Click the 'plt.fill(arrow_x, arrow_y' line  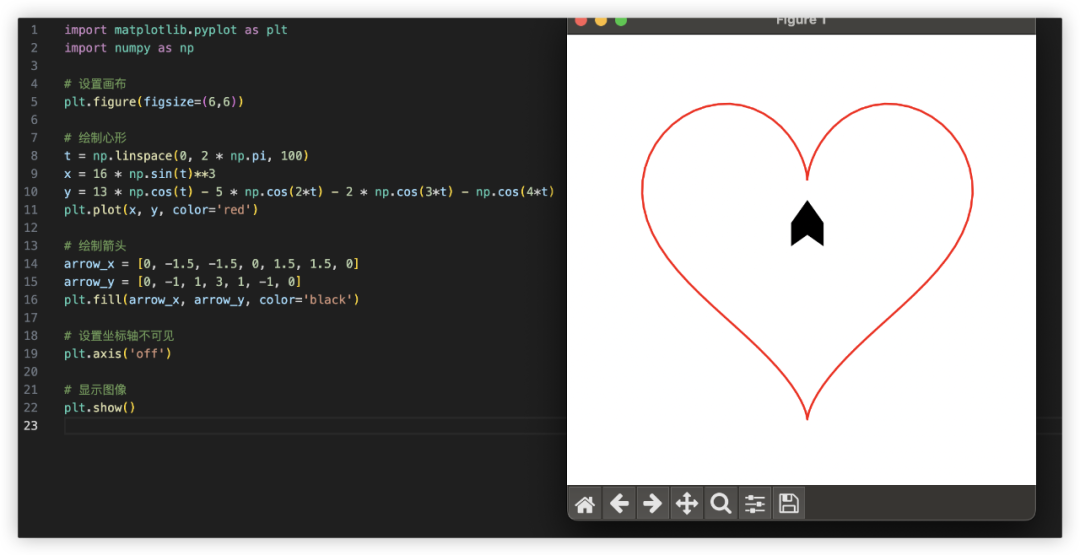211,300
